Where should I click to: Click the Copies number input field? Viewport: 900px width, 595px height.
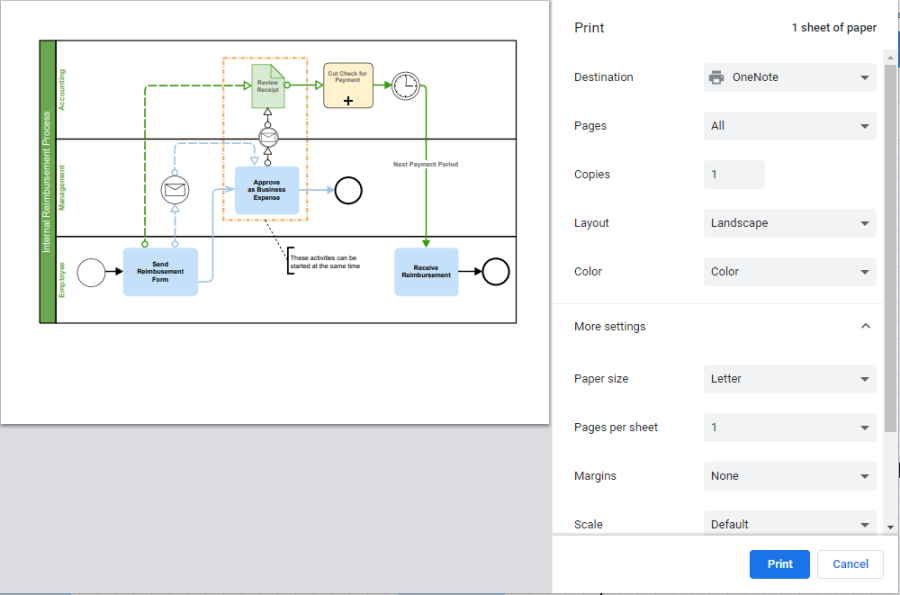tap(734, 174)
